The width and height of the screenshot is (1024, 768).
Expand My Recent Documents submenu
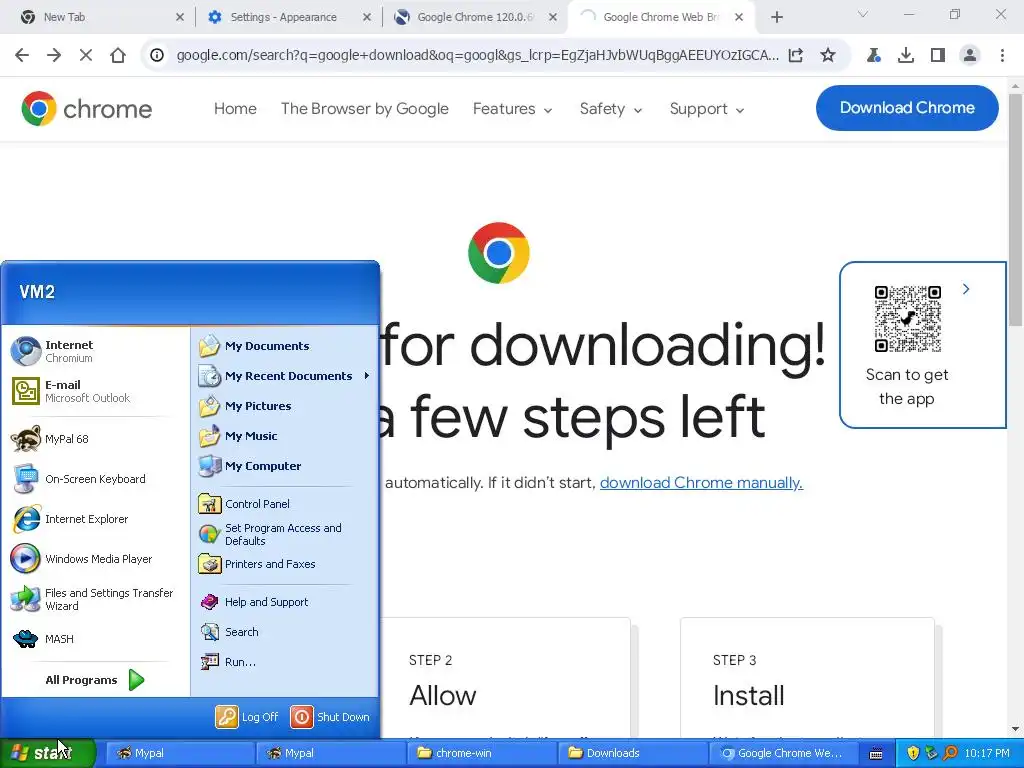[x=285, y=376]
